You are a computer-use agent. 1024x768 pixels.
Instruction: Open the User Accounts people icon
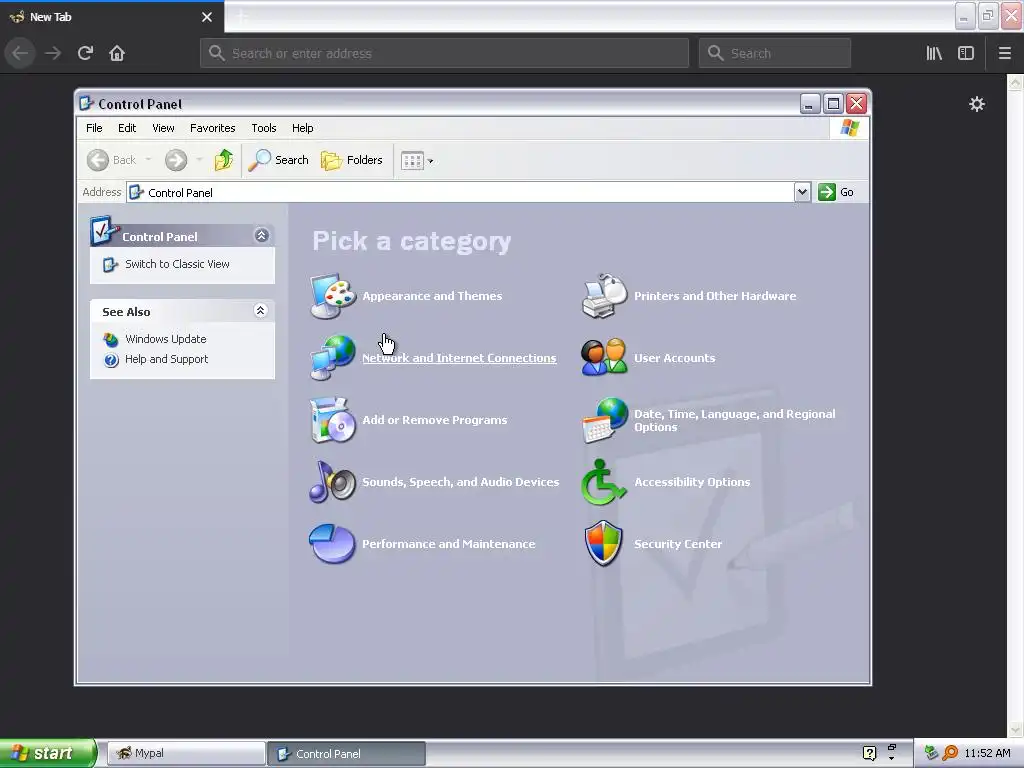[x=604, y=357]
